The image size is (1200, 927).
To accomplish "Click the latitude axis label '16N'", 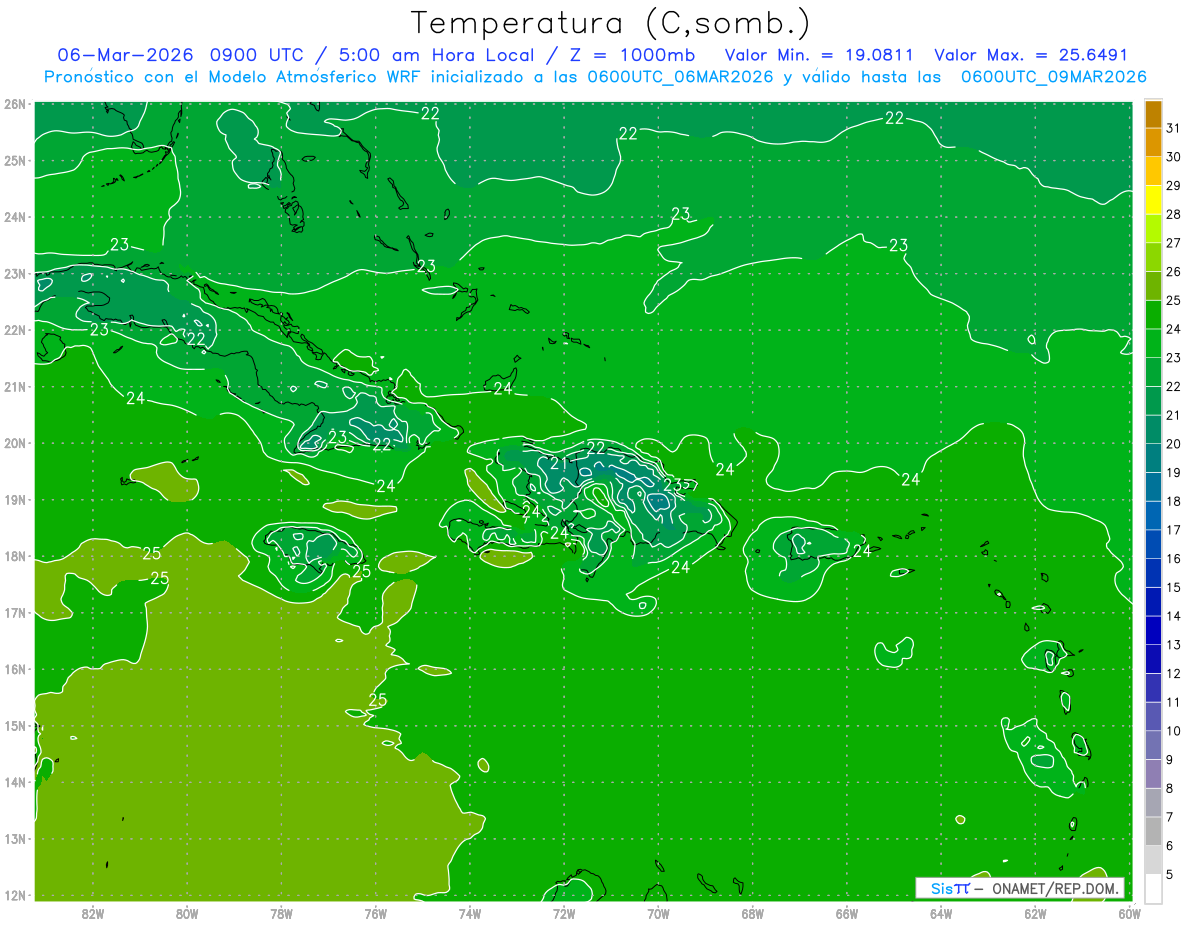I will pyautogui.click(x=15, y=669).
